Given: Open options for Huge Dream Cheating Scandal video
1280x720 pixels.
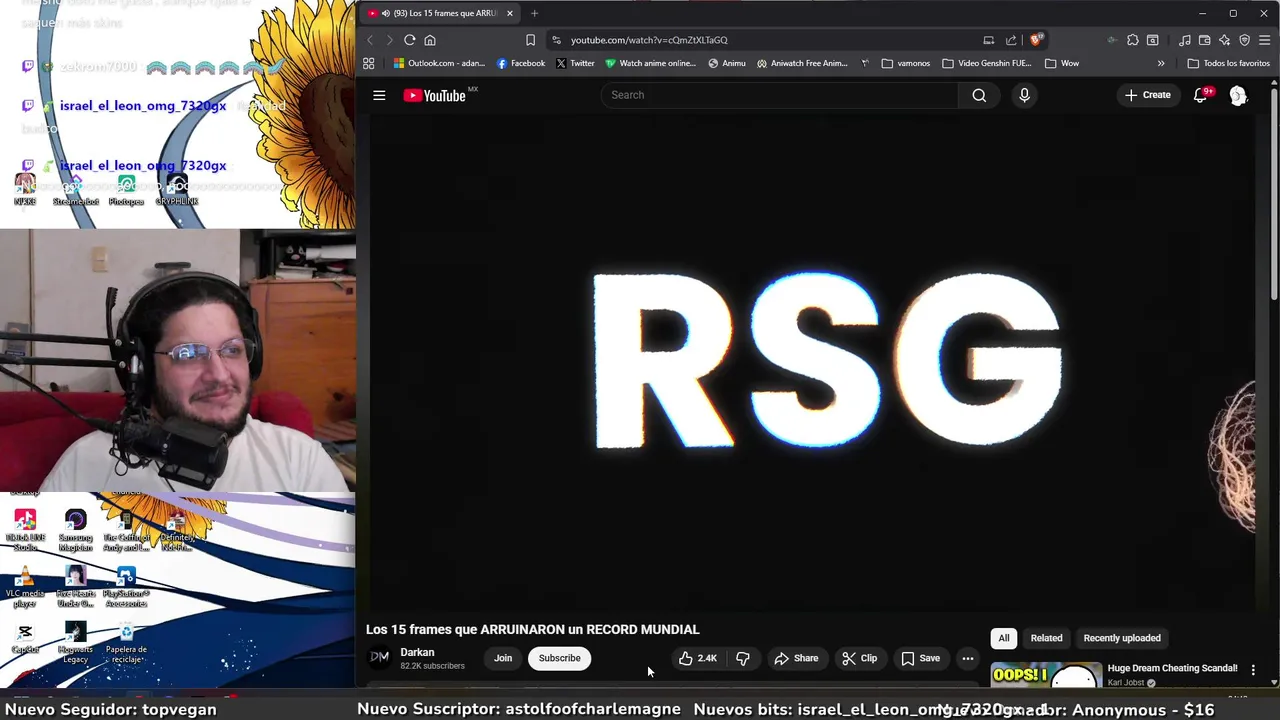Looking at the screenshot, I should 1253,670.
